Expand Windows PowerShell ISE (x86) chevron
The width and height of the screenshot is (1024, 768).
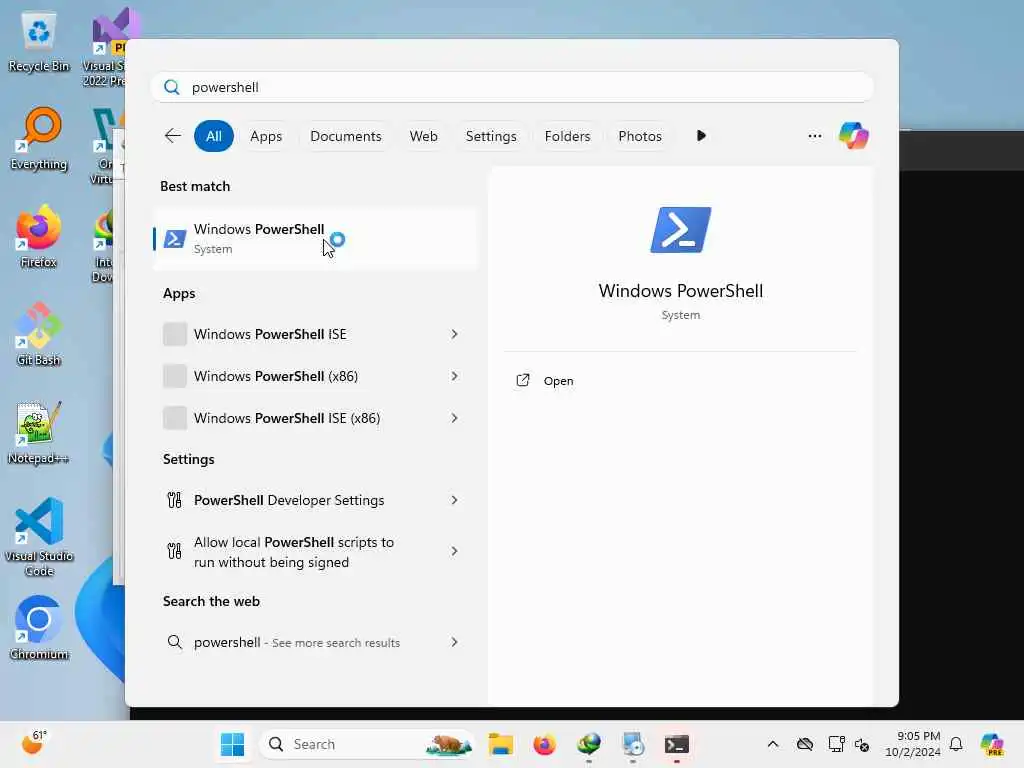(455, 418)
